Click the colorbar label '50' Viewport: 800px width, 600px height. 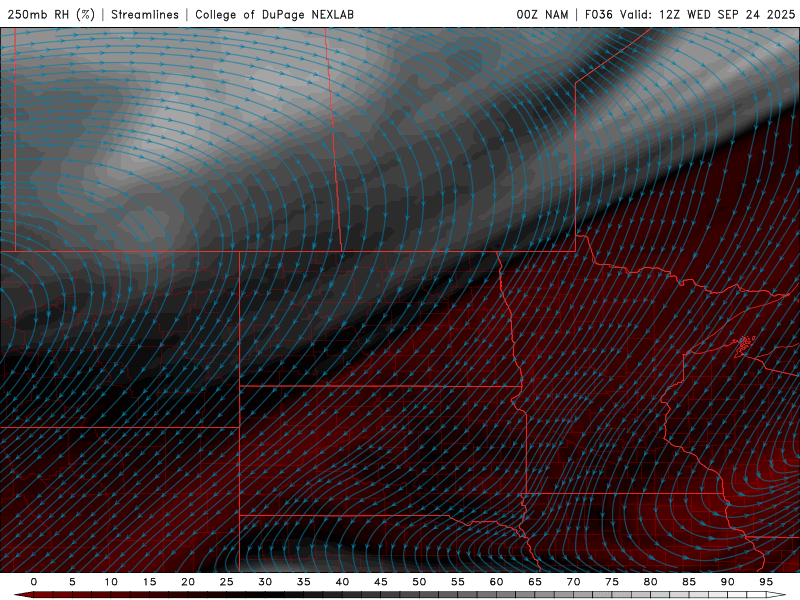[419, 582]
